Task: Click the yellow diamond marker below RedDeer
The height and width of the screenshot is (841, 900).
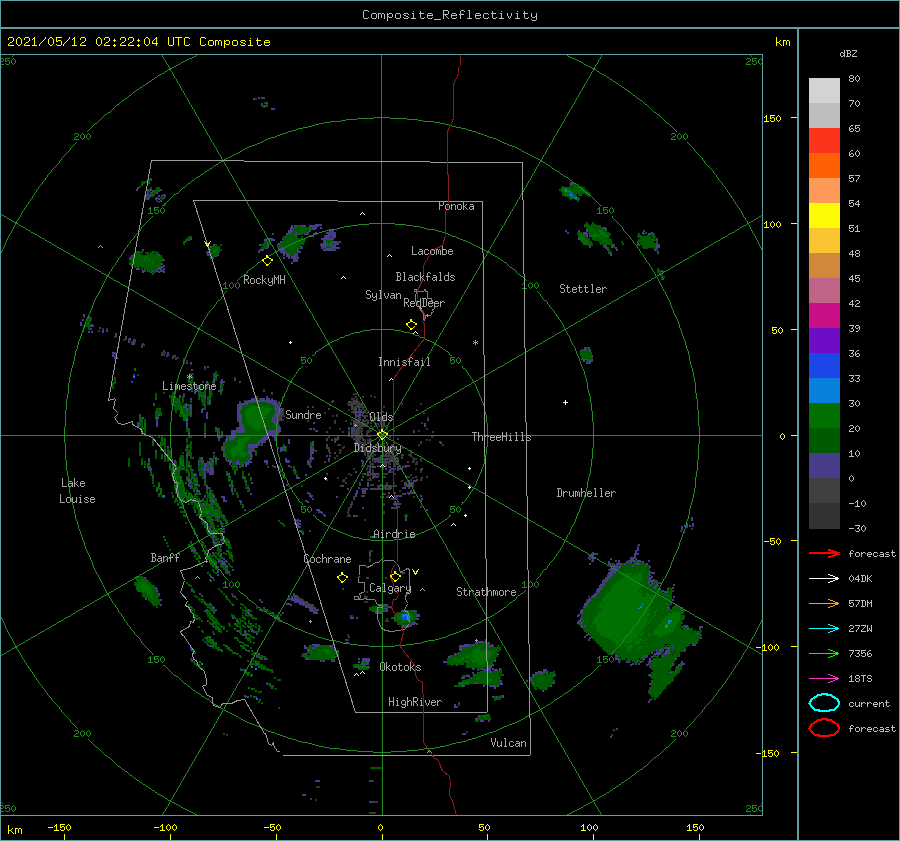Action: click(x=411, y=325)
